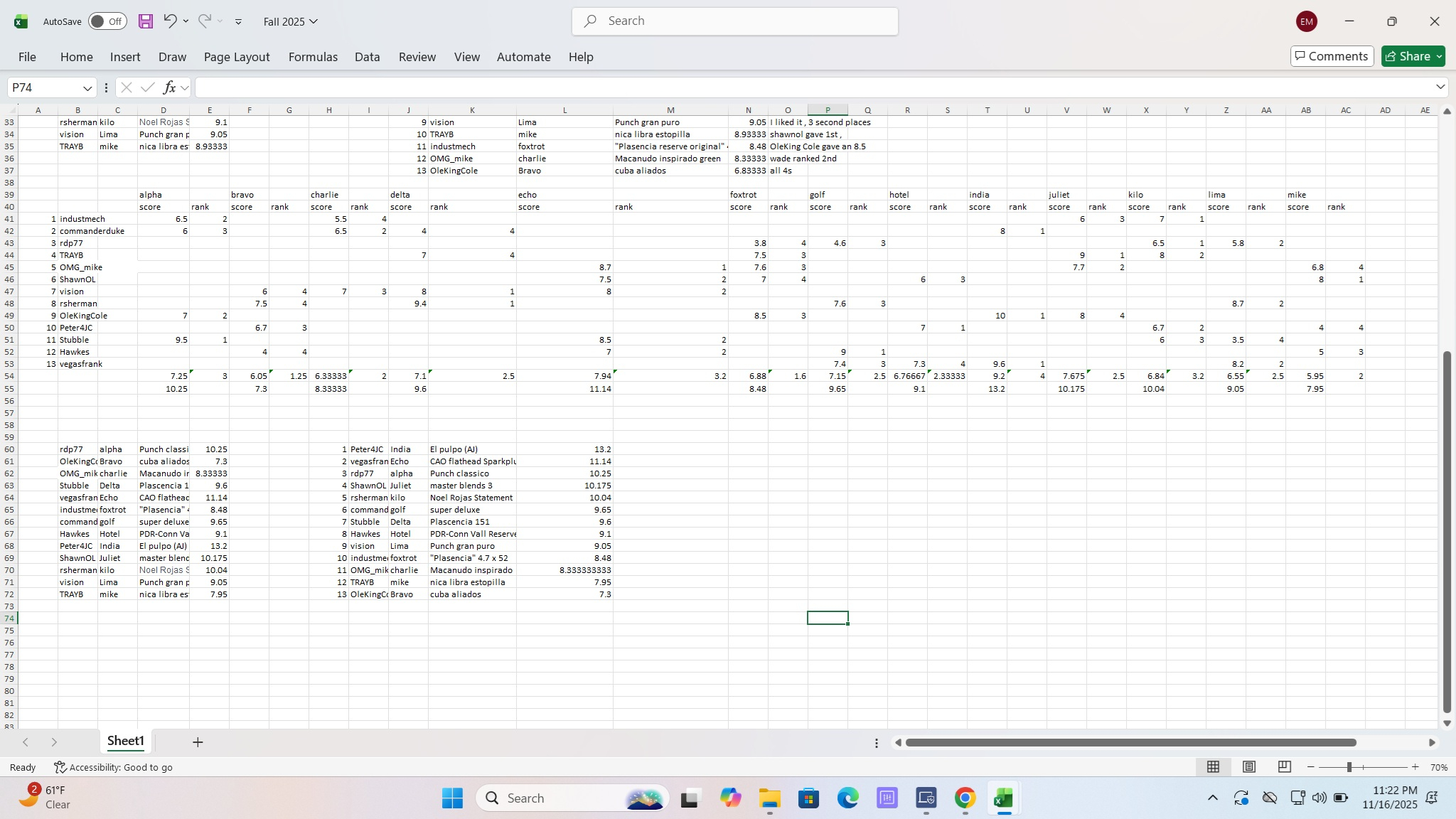Open the Formulas ribbon tab
Viewport: 1456px width, 819px height.
(x=313, y=57)
